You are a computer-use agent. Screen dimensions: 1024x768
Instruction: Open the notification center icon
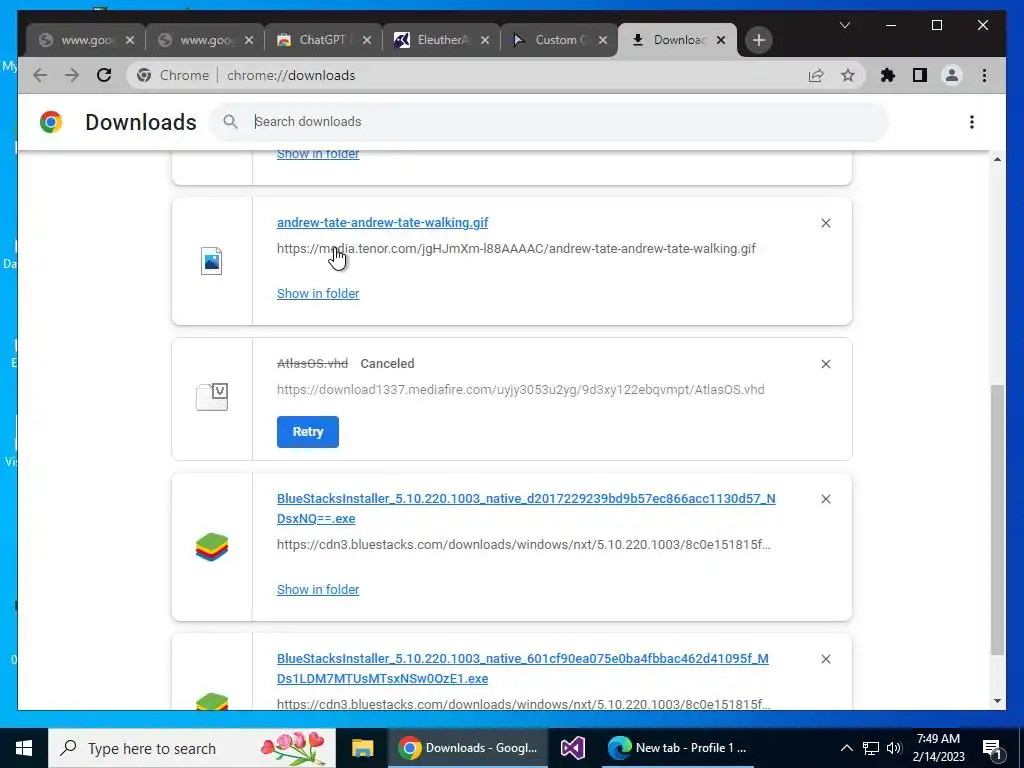pyautogui.click(x=991, y=748)
